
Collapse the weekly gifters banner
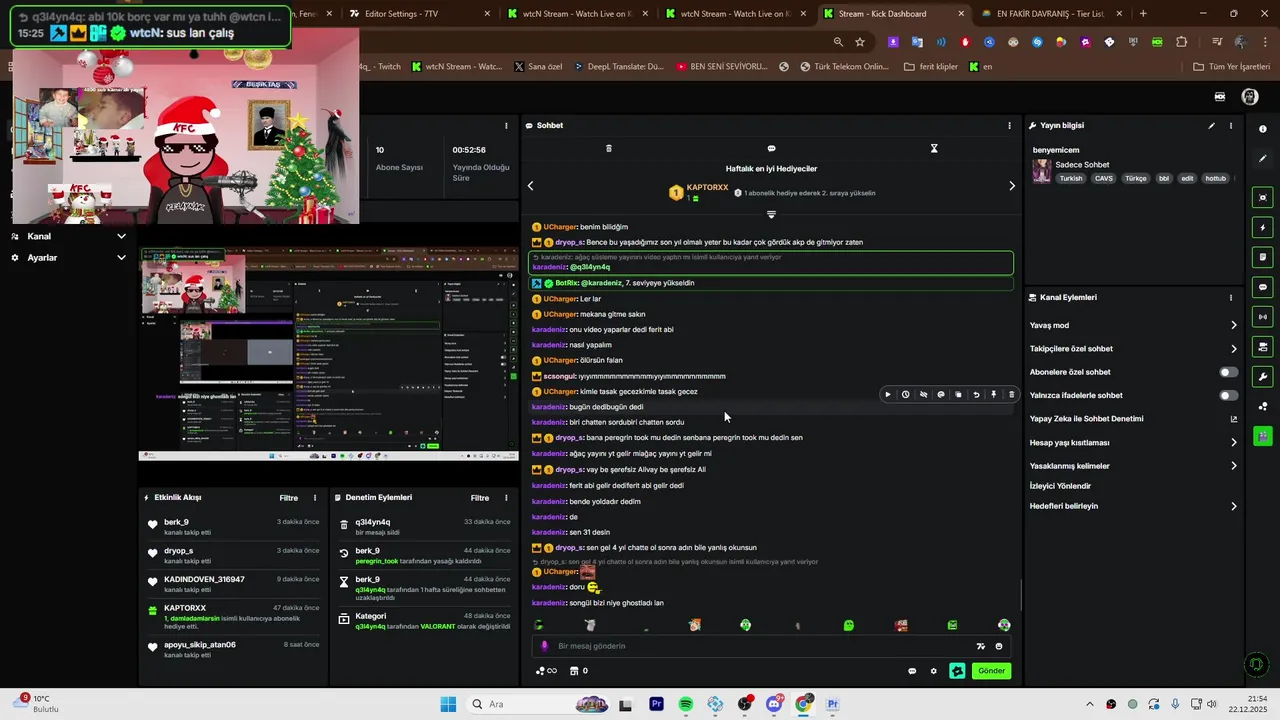771,214
